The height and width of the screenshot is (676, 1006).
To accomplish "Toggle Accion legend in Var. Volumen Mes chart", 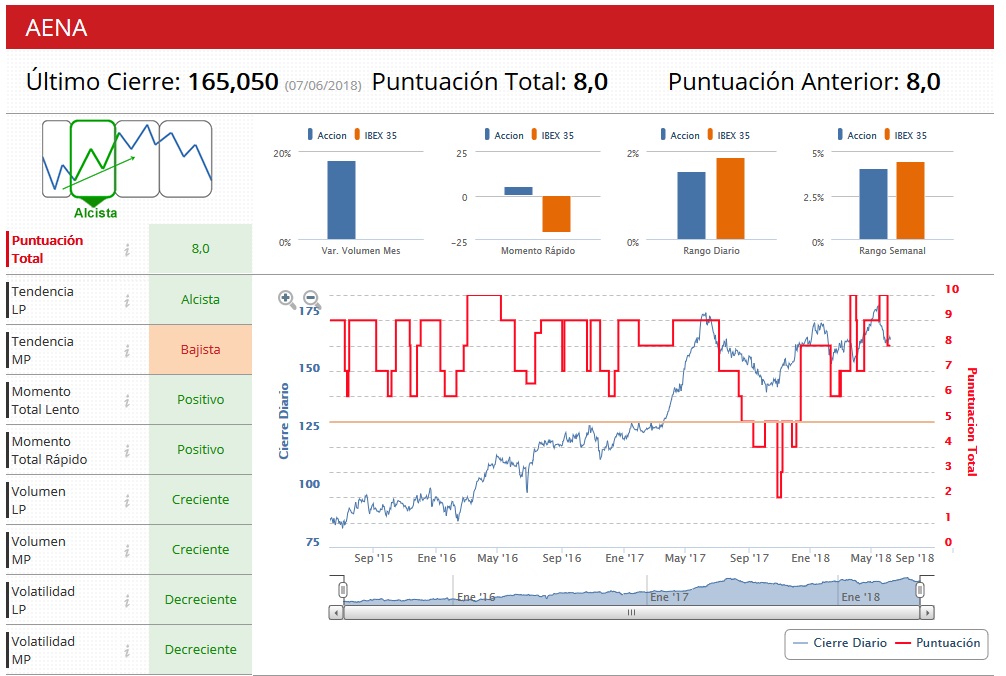I will tap(327, 135).
